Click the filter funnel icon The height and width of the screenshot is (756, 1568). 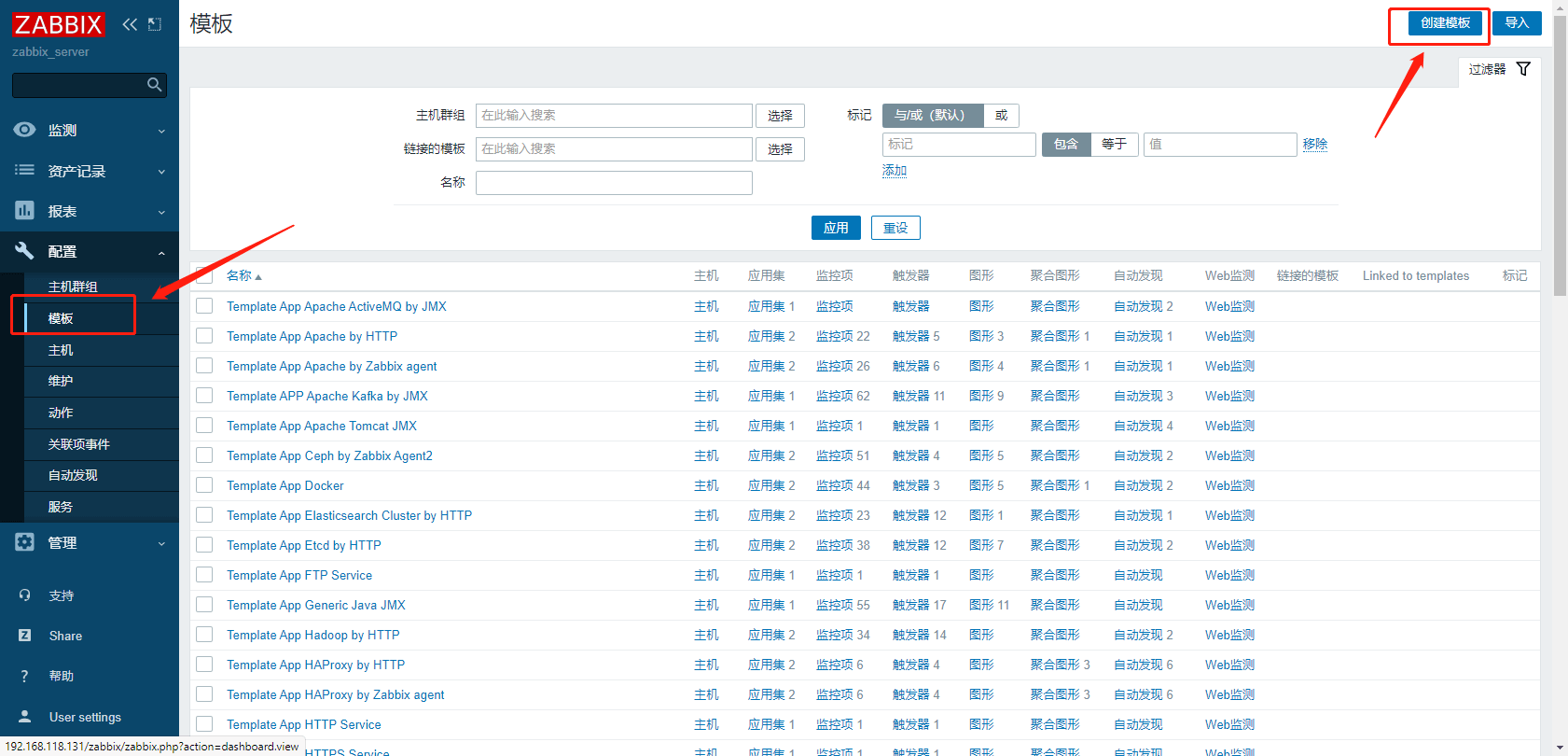pyautogui.click(x=1523, y=69)
